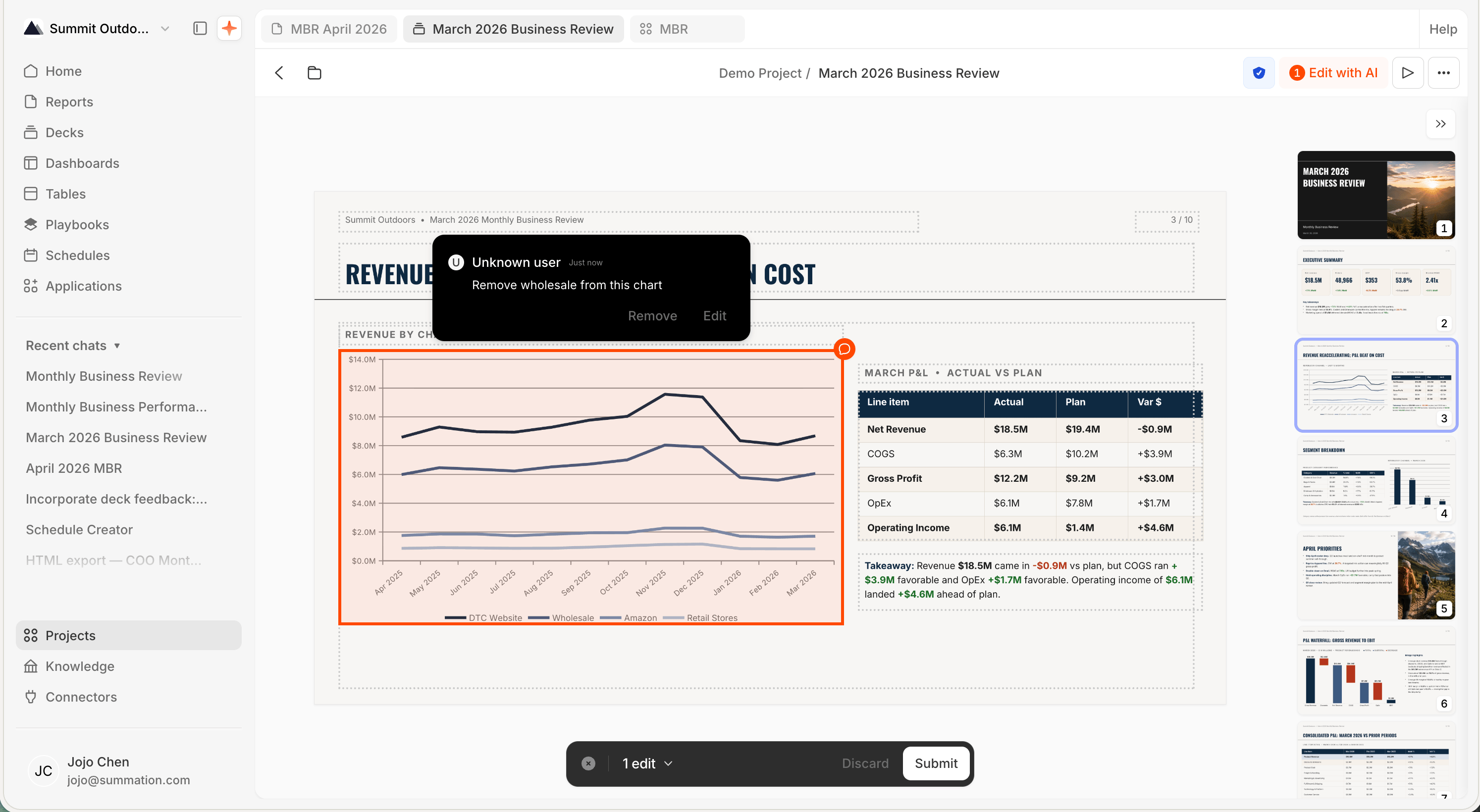The image size is (1480, 812).
Task: Expand the 1 edit dropdown
Action: 647,763
